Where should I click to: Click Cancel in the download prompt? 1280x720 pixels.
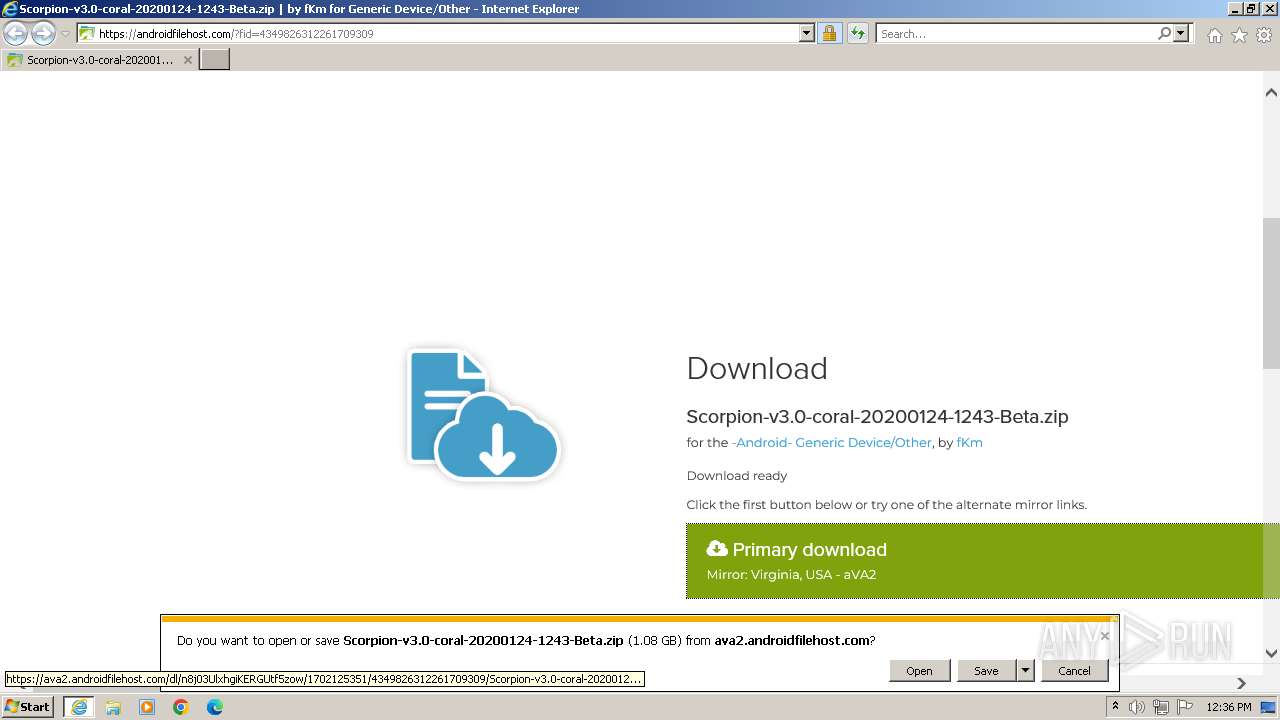[x=1074, y=671]
